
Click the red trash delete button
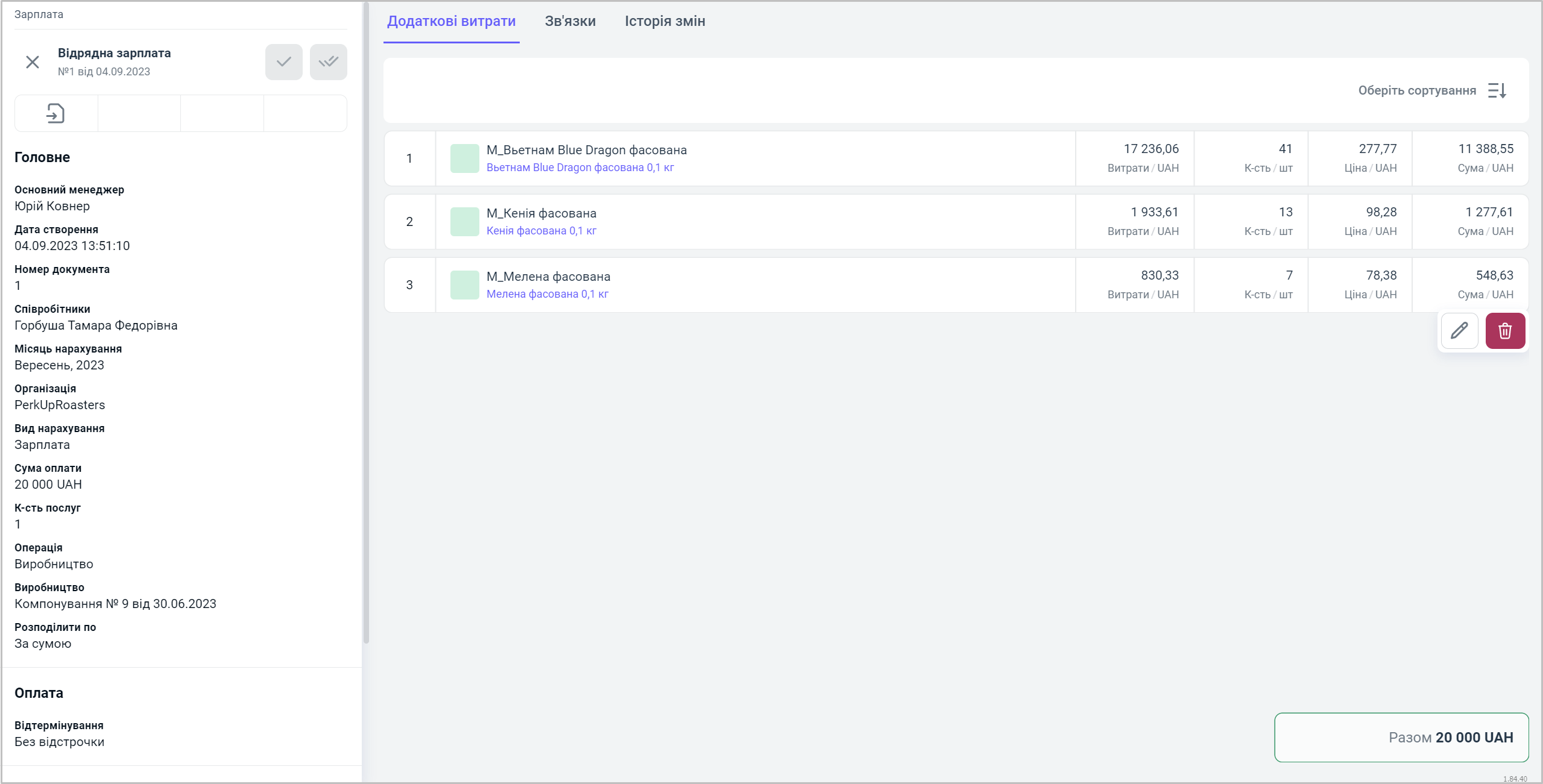[x=1505, y=331]
